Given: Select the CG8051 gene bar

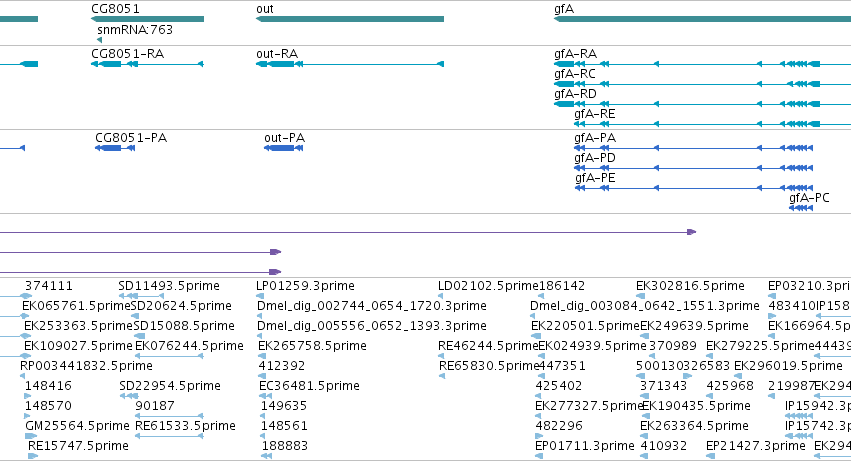Looking at the screenshot, I should point(147,19).
